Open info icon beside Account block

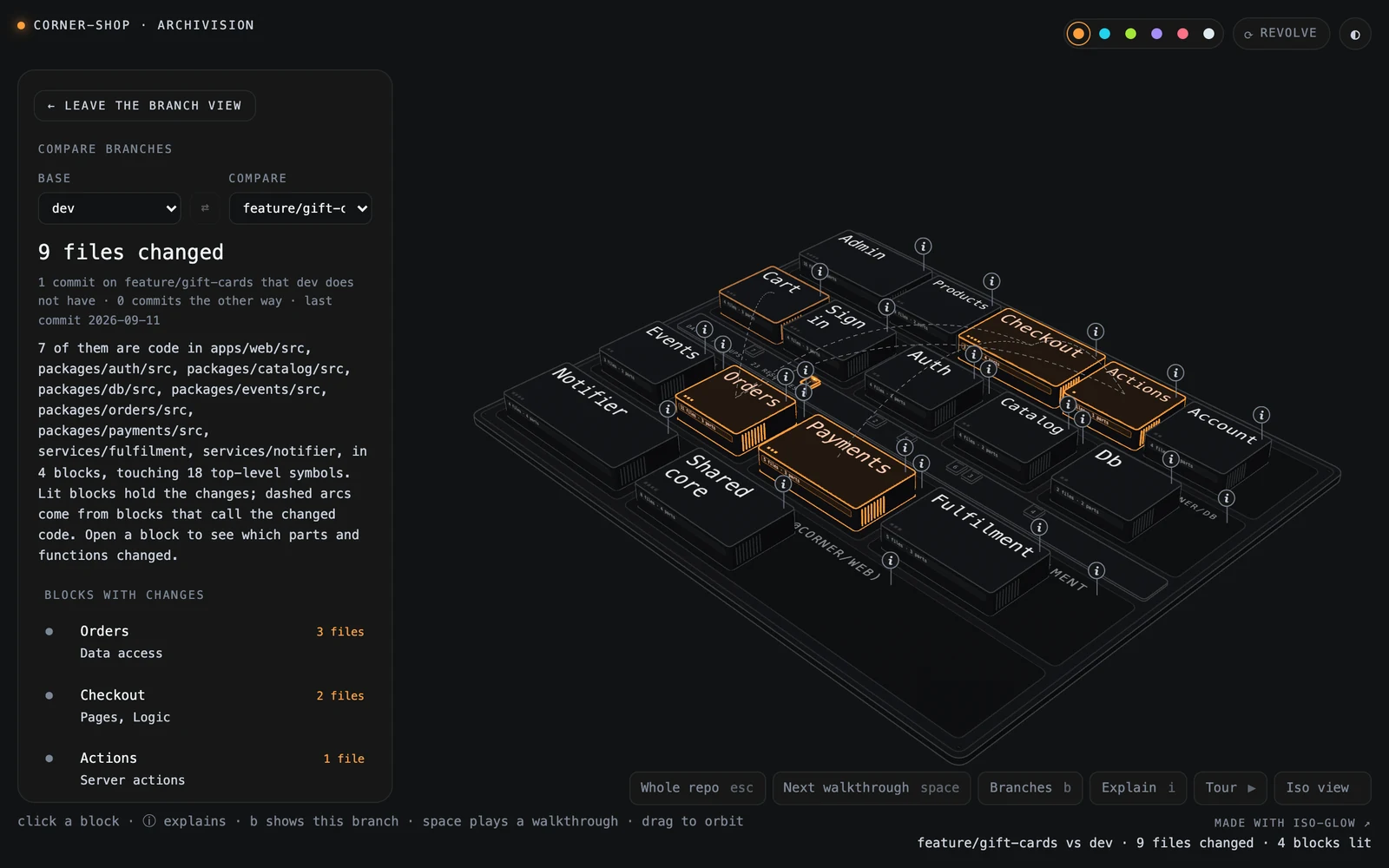(1261, 415)
